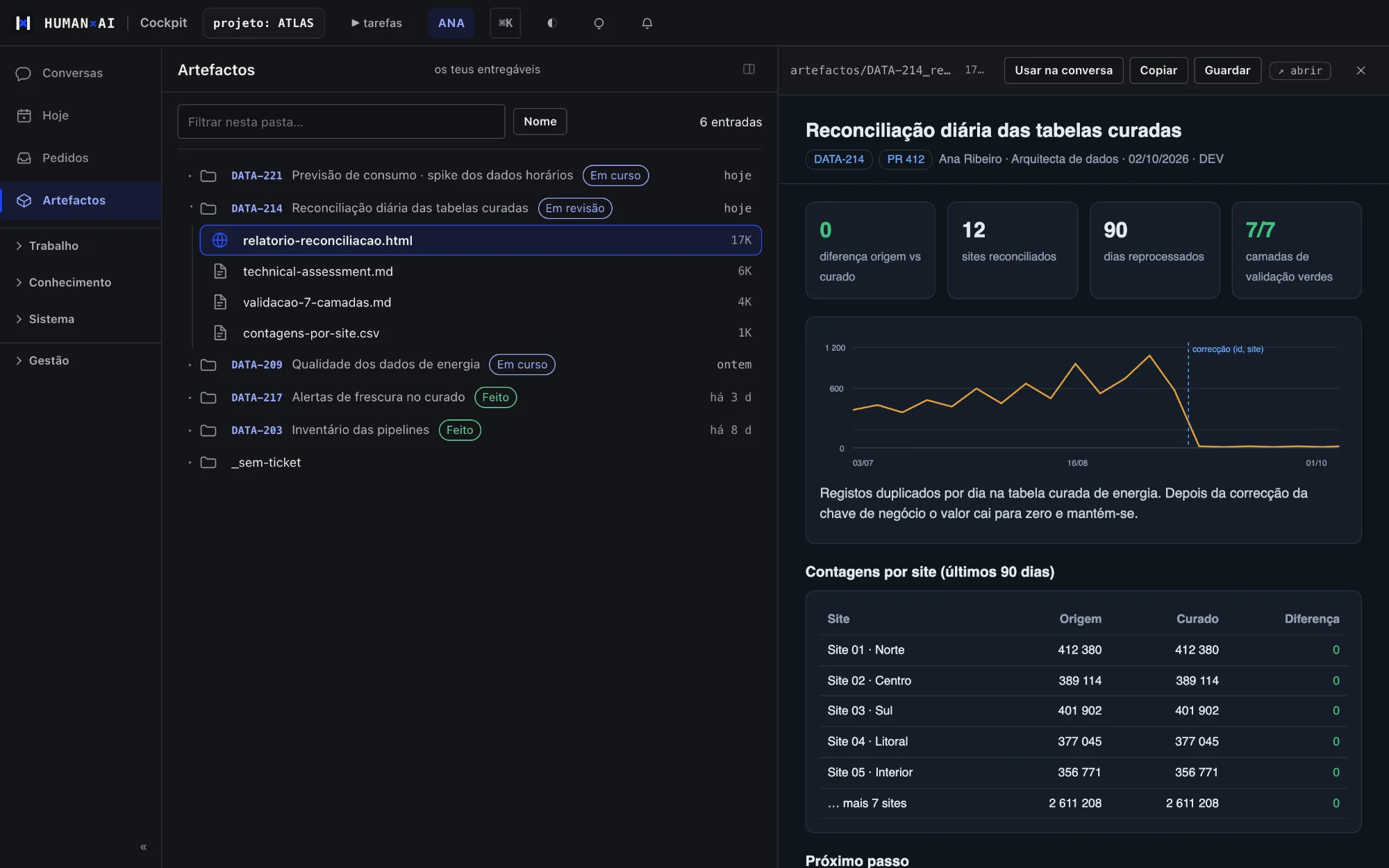The height and width of the screenshot is (868, 1389).
Task: Click the DATA-217 folder icon
Action: pyautogui.click(x=208, y=397)
